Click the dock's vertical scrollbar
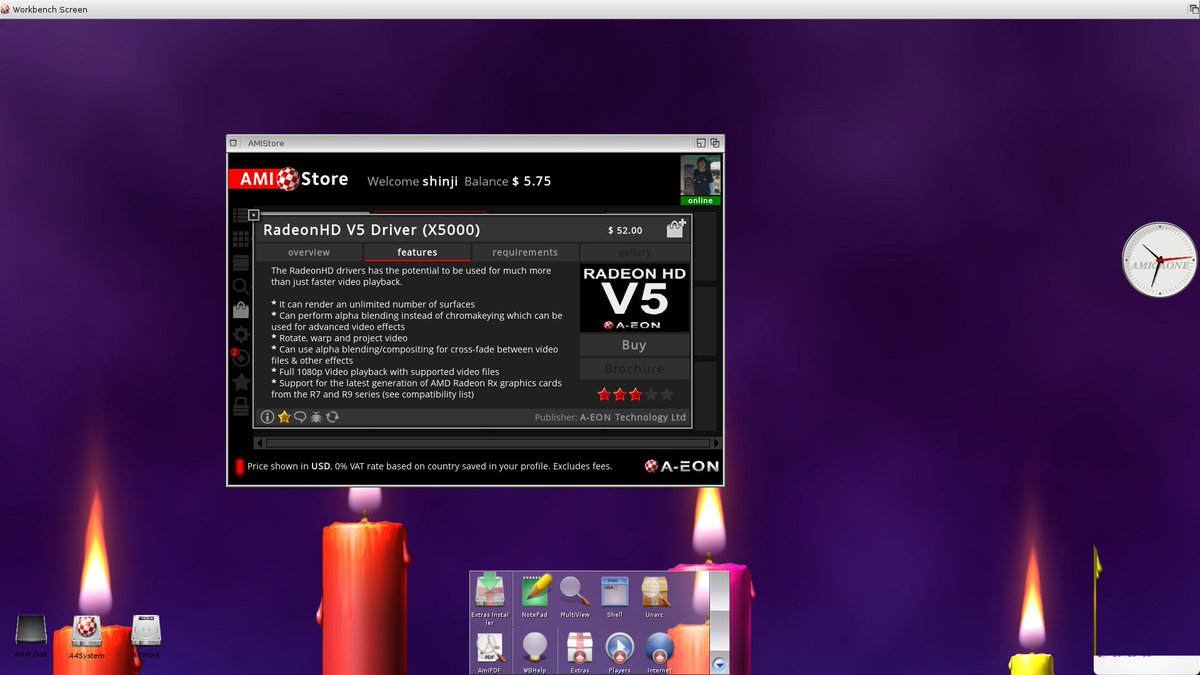The width and height of the screenshot is (1200, 675). 719,613
